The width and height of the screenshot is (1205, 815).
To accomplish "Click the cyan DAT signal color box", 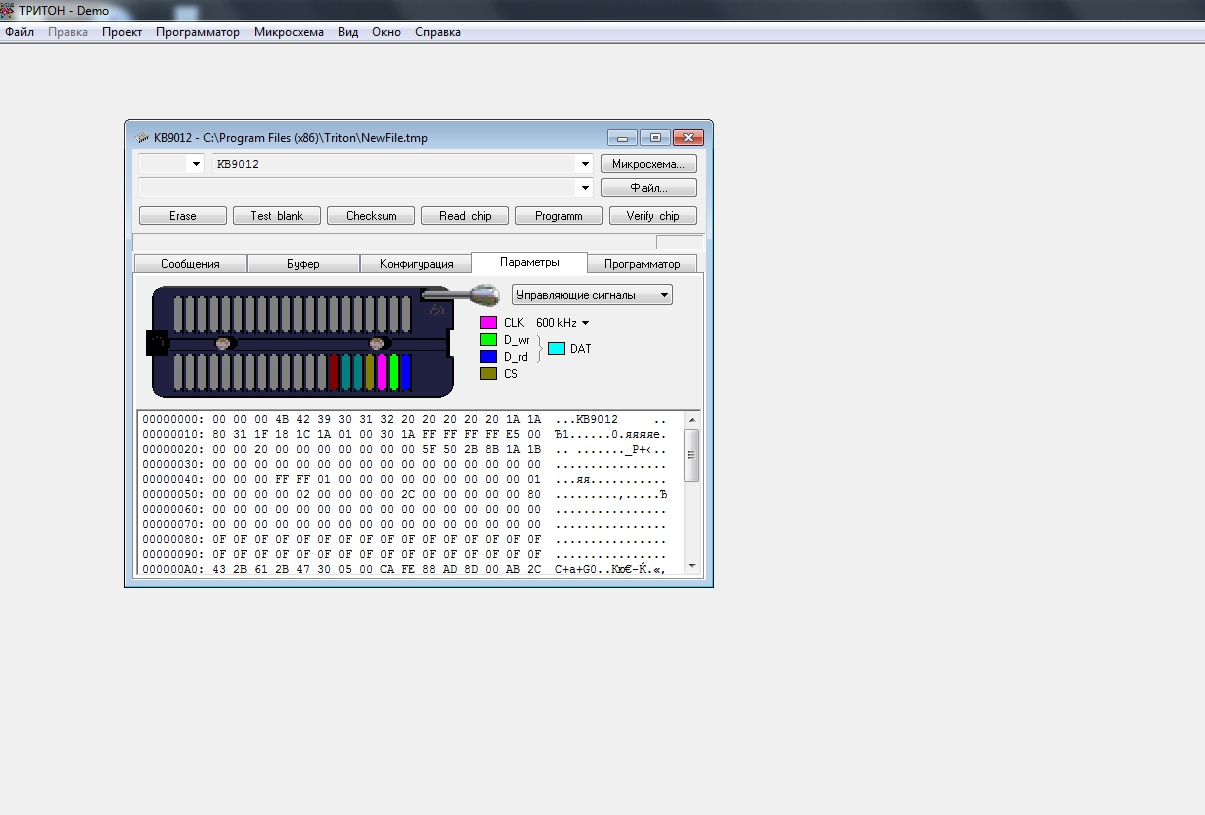I will pyautogui.click(x=556, y=349).
